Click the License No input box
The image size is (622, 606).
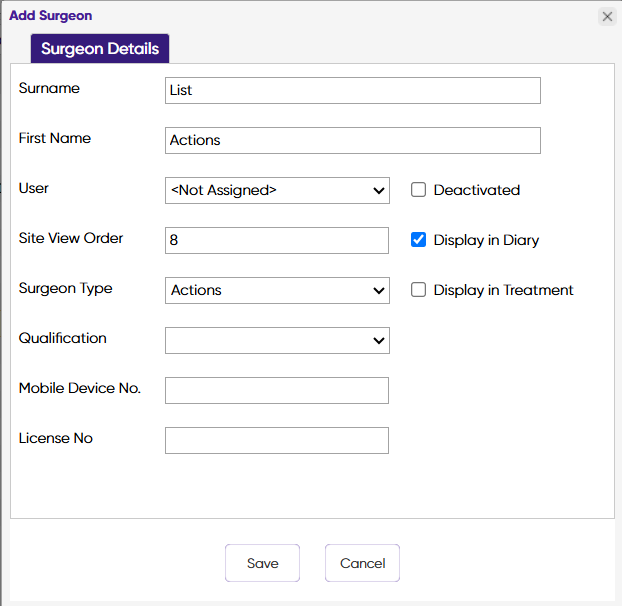pos(276,440)
